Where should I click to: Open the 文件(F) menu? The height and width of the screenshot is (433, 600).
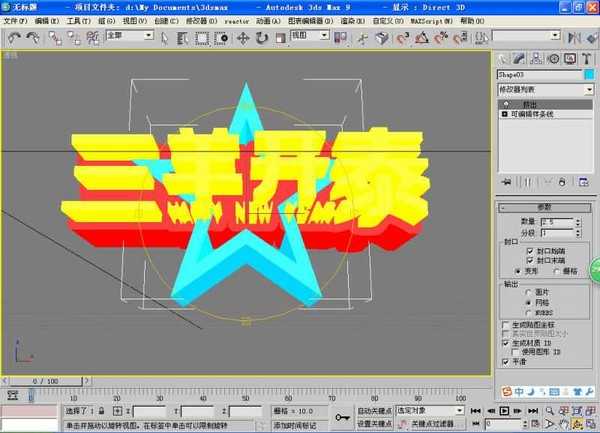pos(16,20)
